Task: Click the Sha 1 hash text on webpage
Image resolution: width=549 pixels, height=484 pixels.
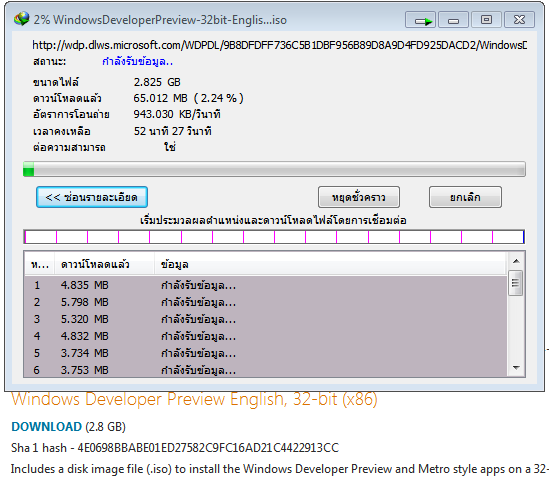Action: pyautogui.click(x=175, y=448)
